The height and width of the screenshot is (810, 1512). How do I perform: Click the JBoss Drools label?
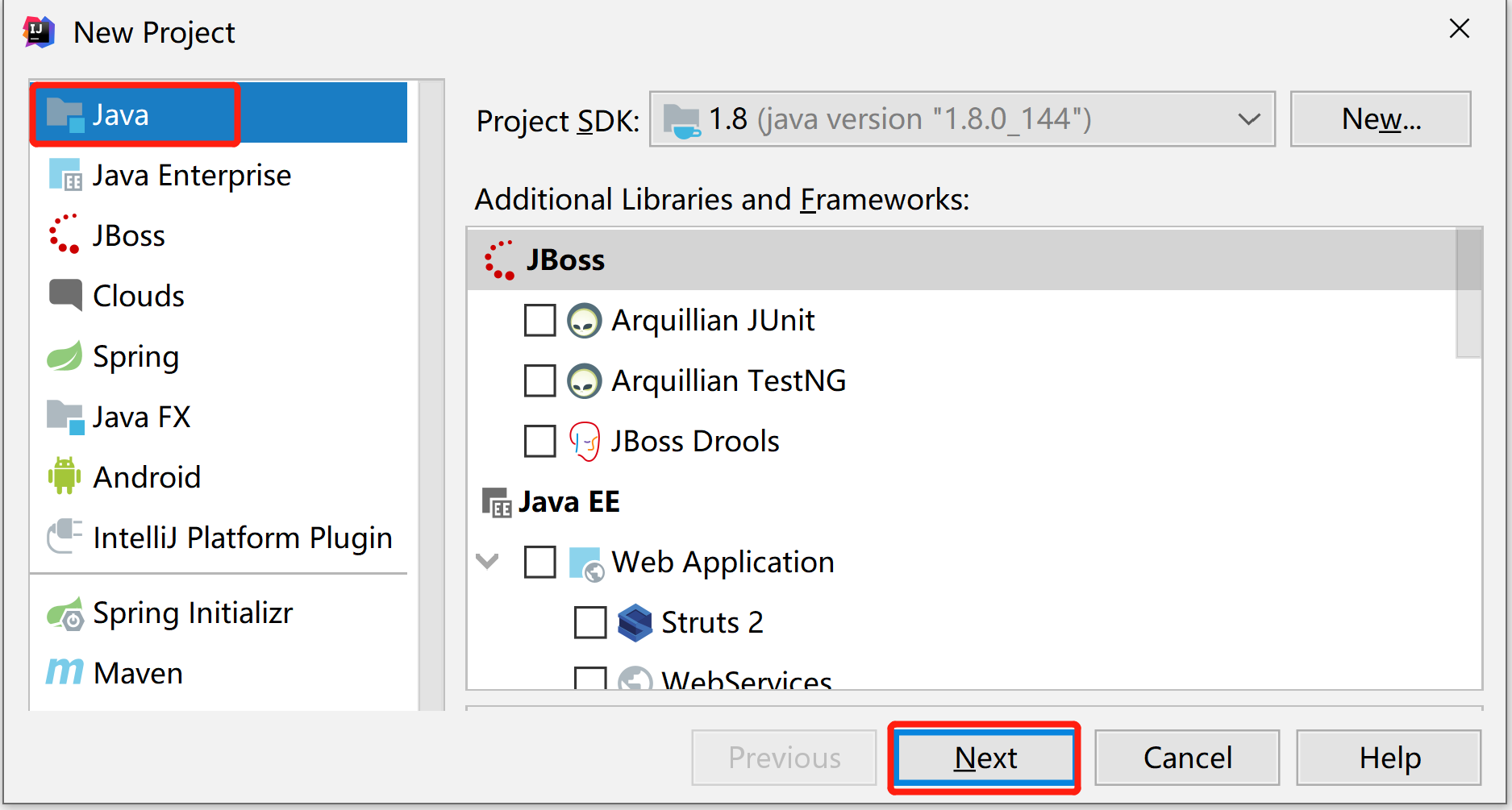(x=695, y=441)
